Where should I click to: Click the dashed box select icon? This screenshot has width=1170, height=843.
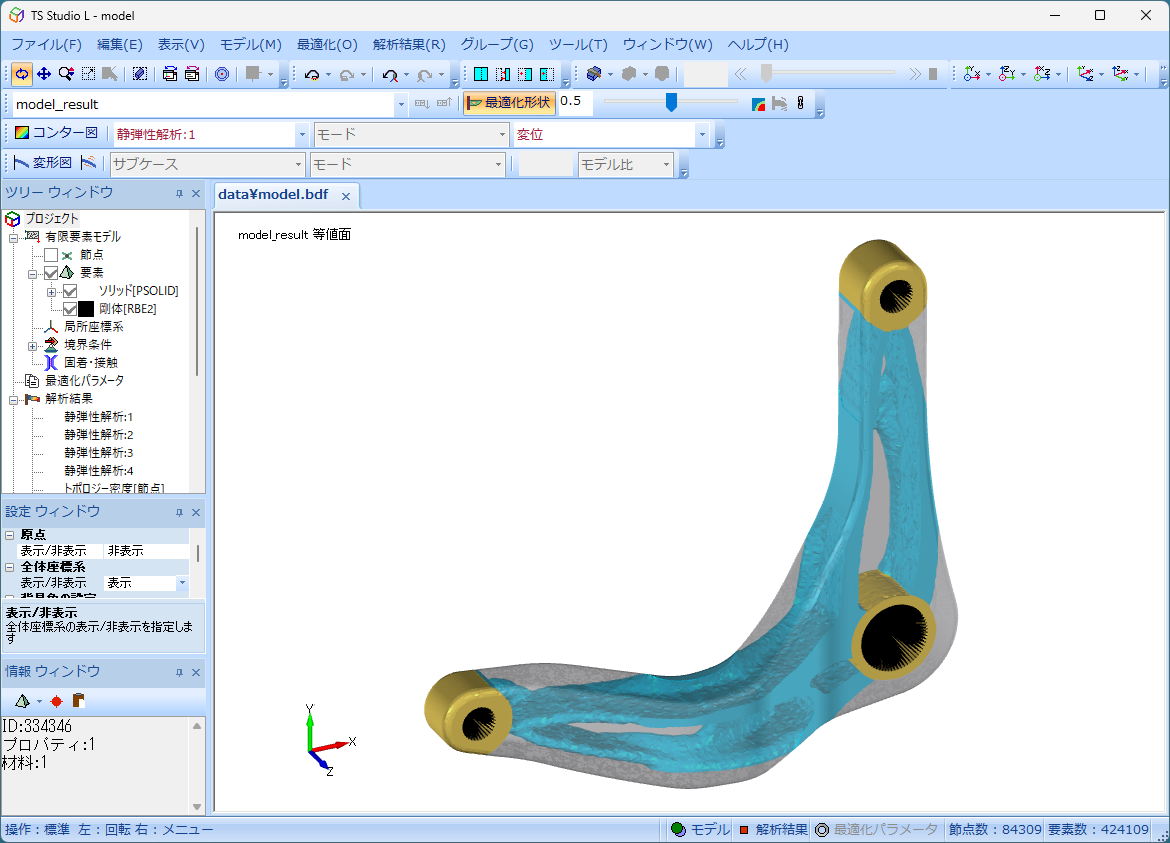point(140,74)
